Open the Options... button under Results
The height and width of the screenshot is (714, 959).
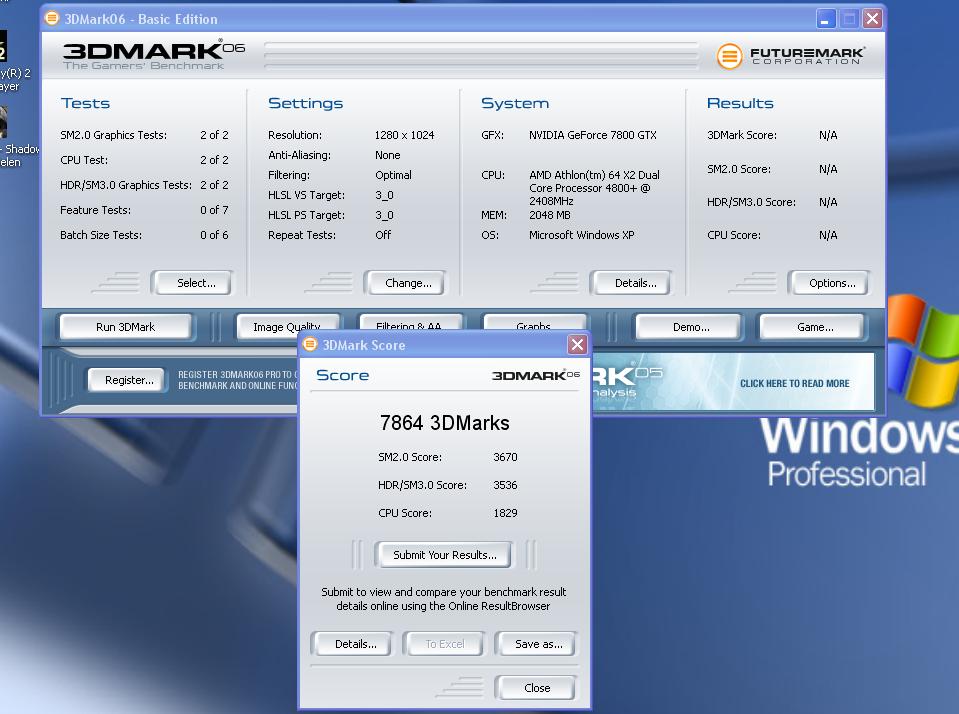[828, 283]
